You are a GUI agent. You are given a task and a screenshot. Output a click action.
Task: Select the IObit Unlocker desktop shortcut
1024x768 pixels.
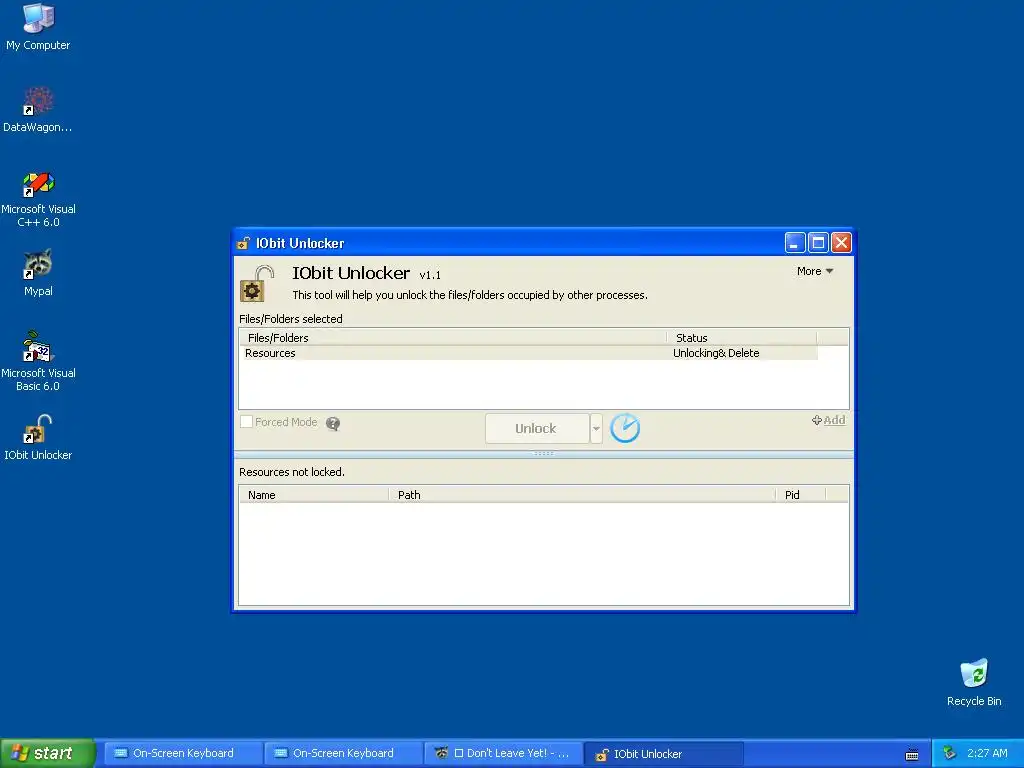click(38, 438)
